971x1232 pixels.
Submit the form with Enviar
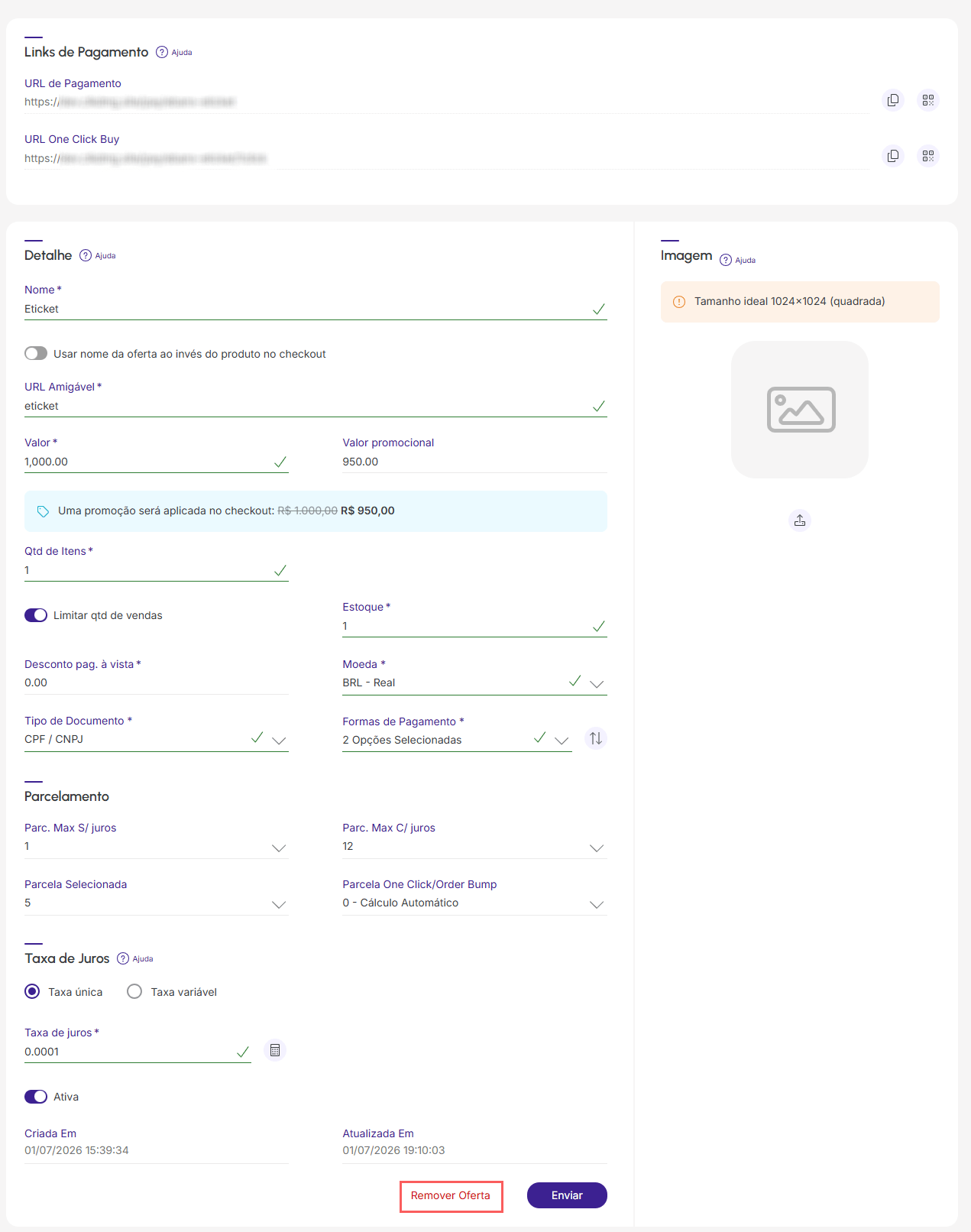tap(567, 1195)
